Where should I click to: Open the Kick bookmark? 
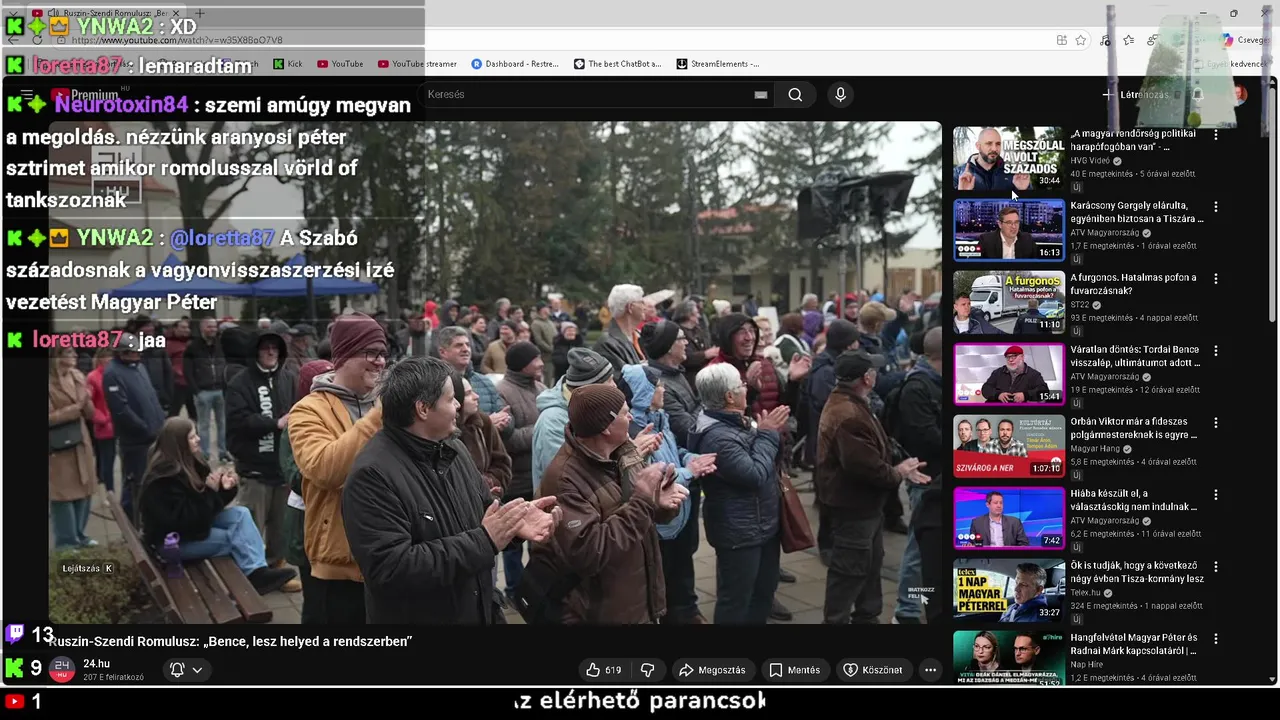point(288,64)
